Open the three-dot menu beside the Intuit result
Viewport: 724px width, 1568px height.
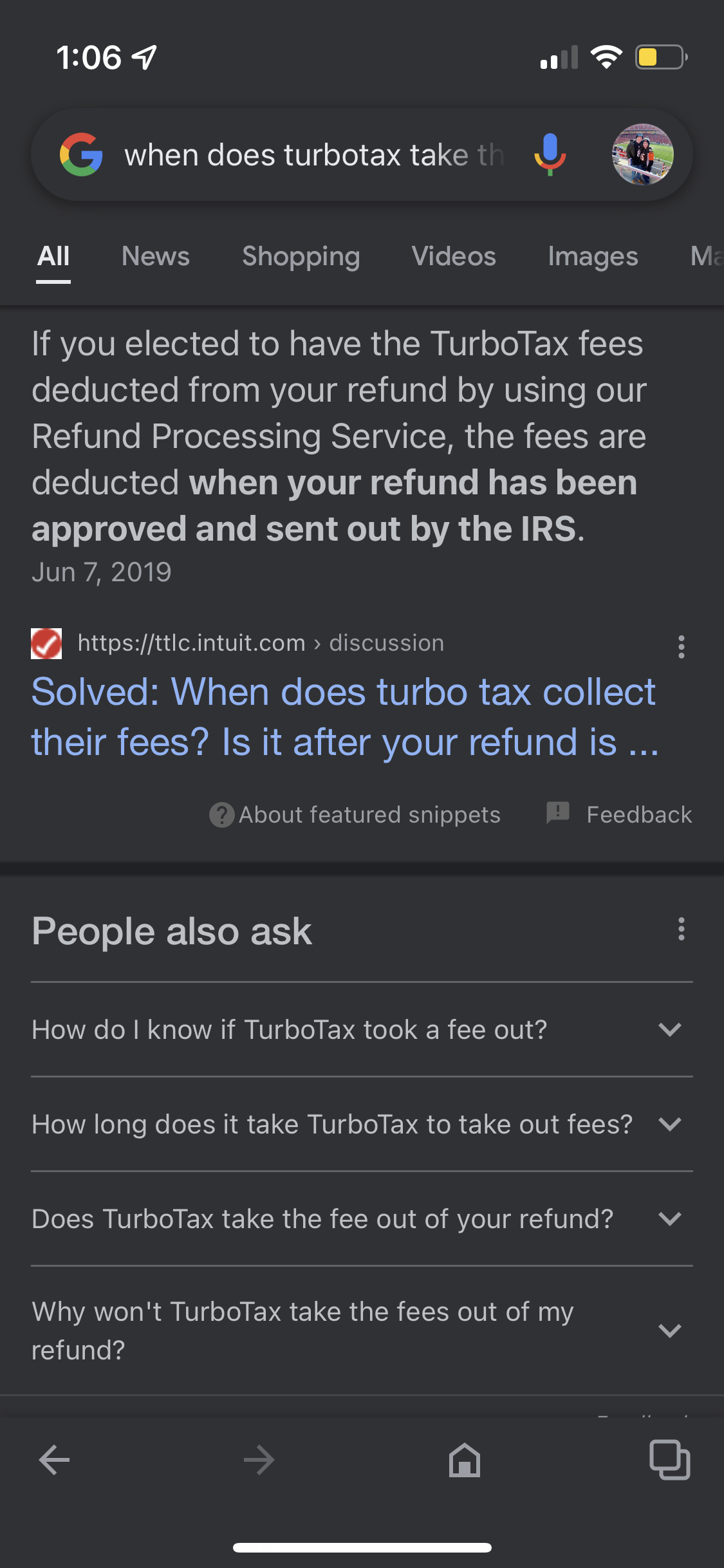point(681,646)
